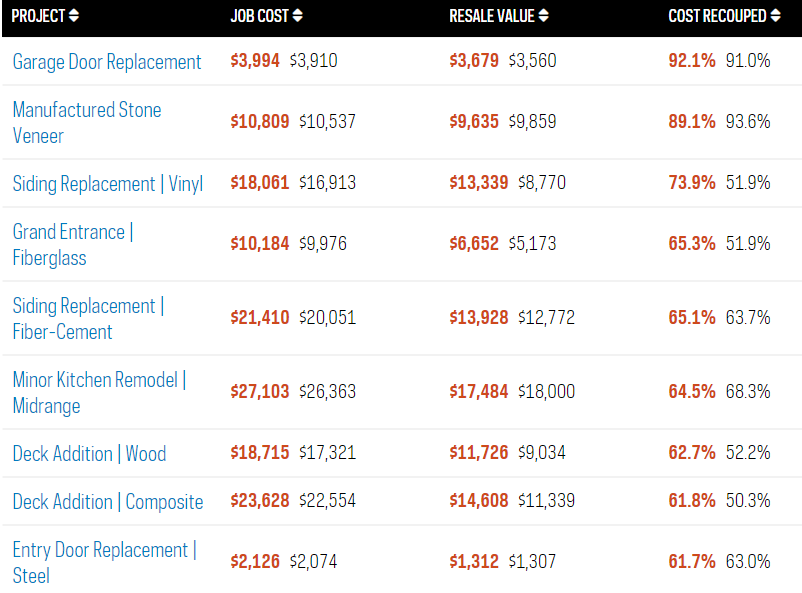Image resolution: width=802 pixels, height=593 pixels.
Task: Select the 64.5% cost recouped value
Action: (692, 392)
